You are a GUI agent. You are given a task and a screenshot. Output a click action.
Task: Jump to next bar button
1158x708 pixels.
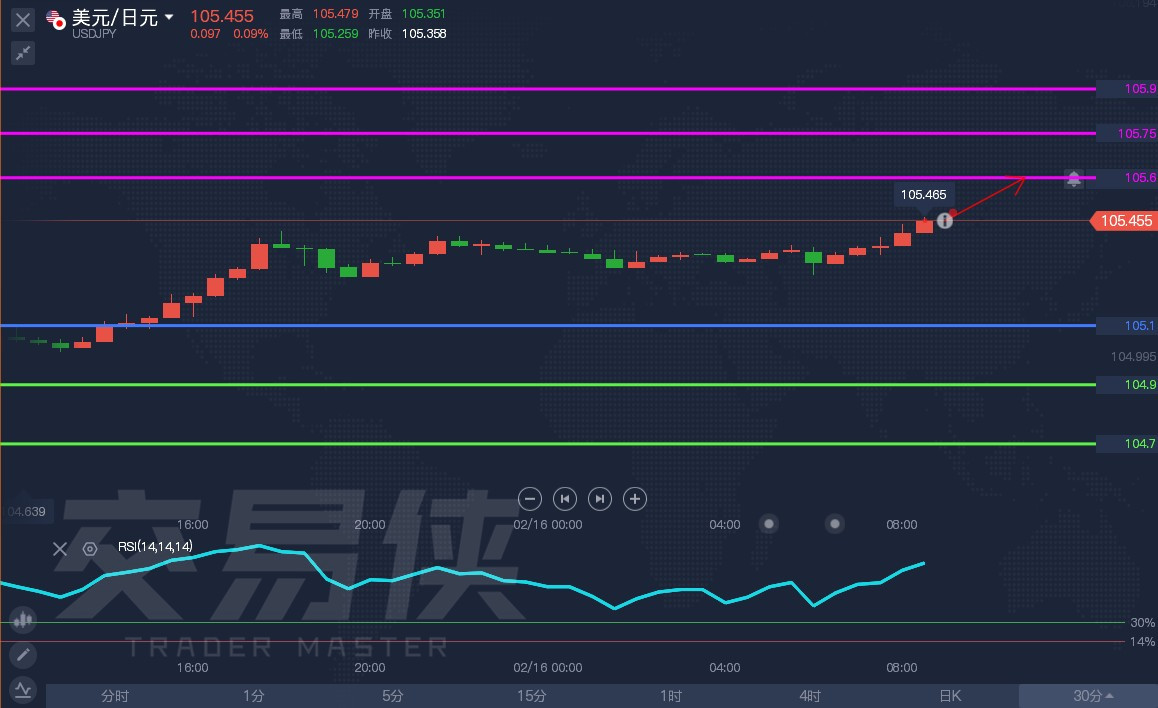600,499
